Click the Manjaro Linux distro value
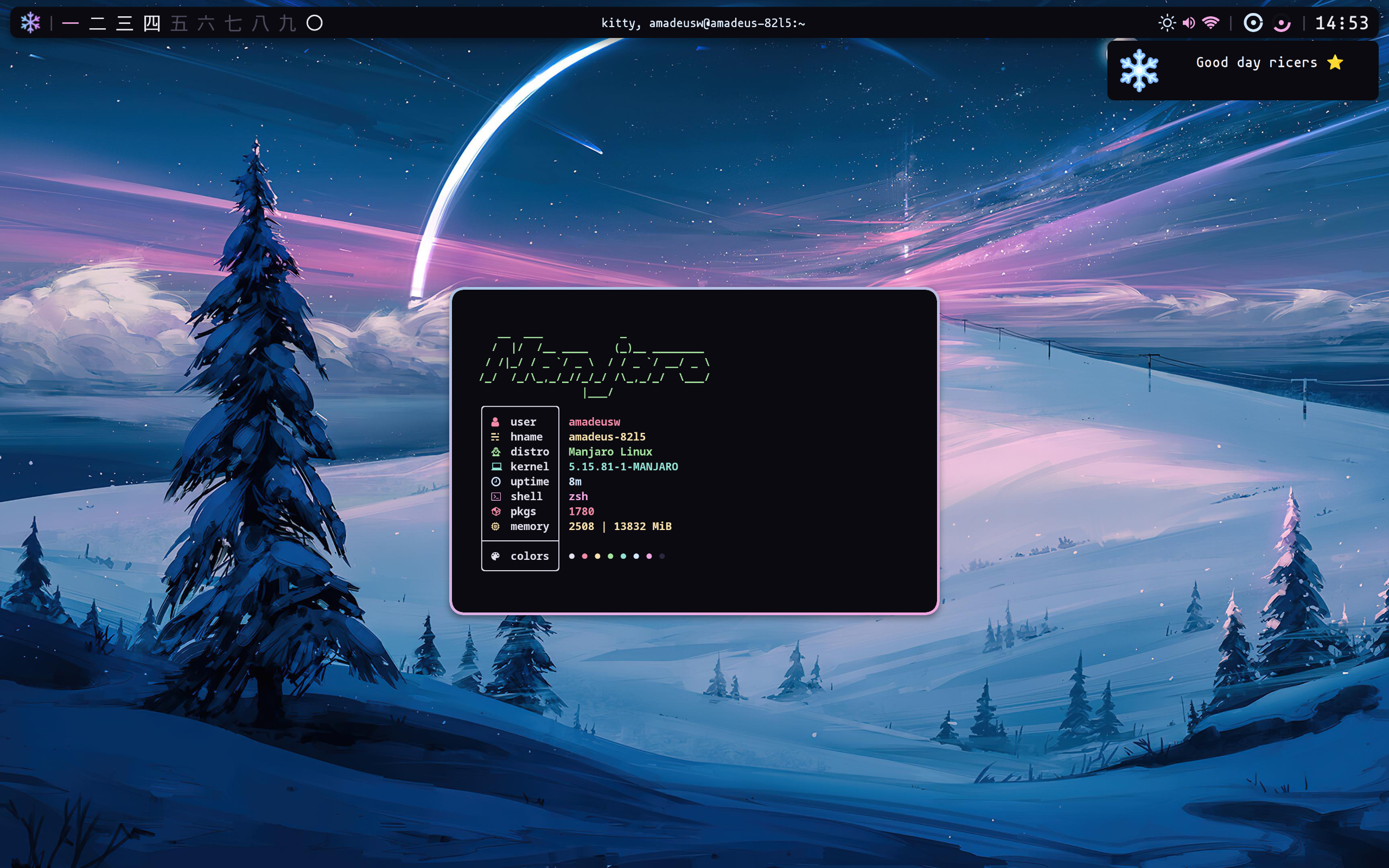The image size is (1389, 868). [x=610, y=452]
